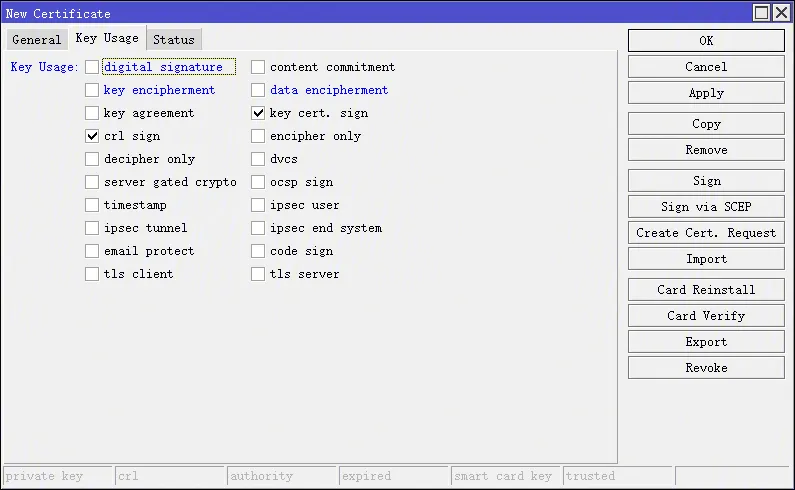Click the Card Verify button
The height and width of the screenshot is (490, 795).
[x=706, y=316]
